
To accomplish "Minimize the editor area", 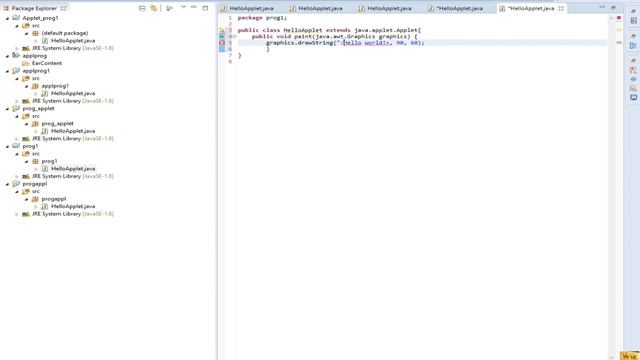I will tap(602, 7).
